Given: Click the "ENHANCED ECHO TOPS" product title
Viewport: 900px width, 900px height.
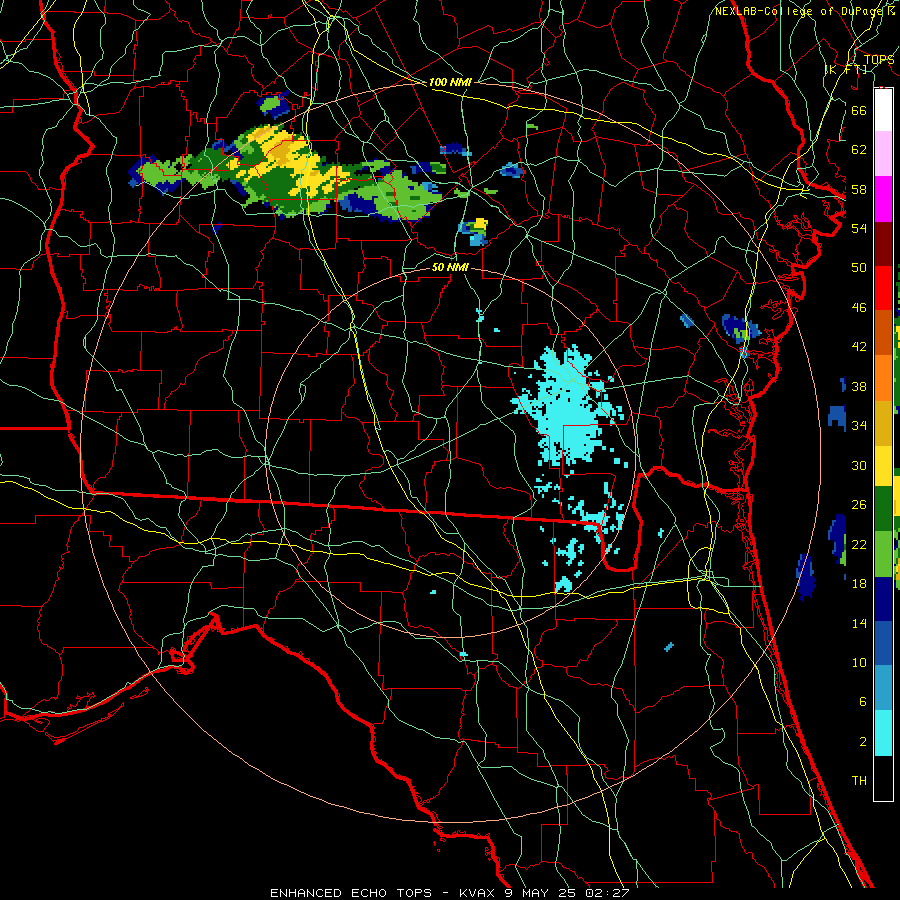Looking at the screenshot, I should 351,893.
